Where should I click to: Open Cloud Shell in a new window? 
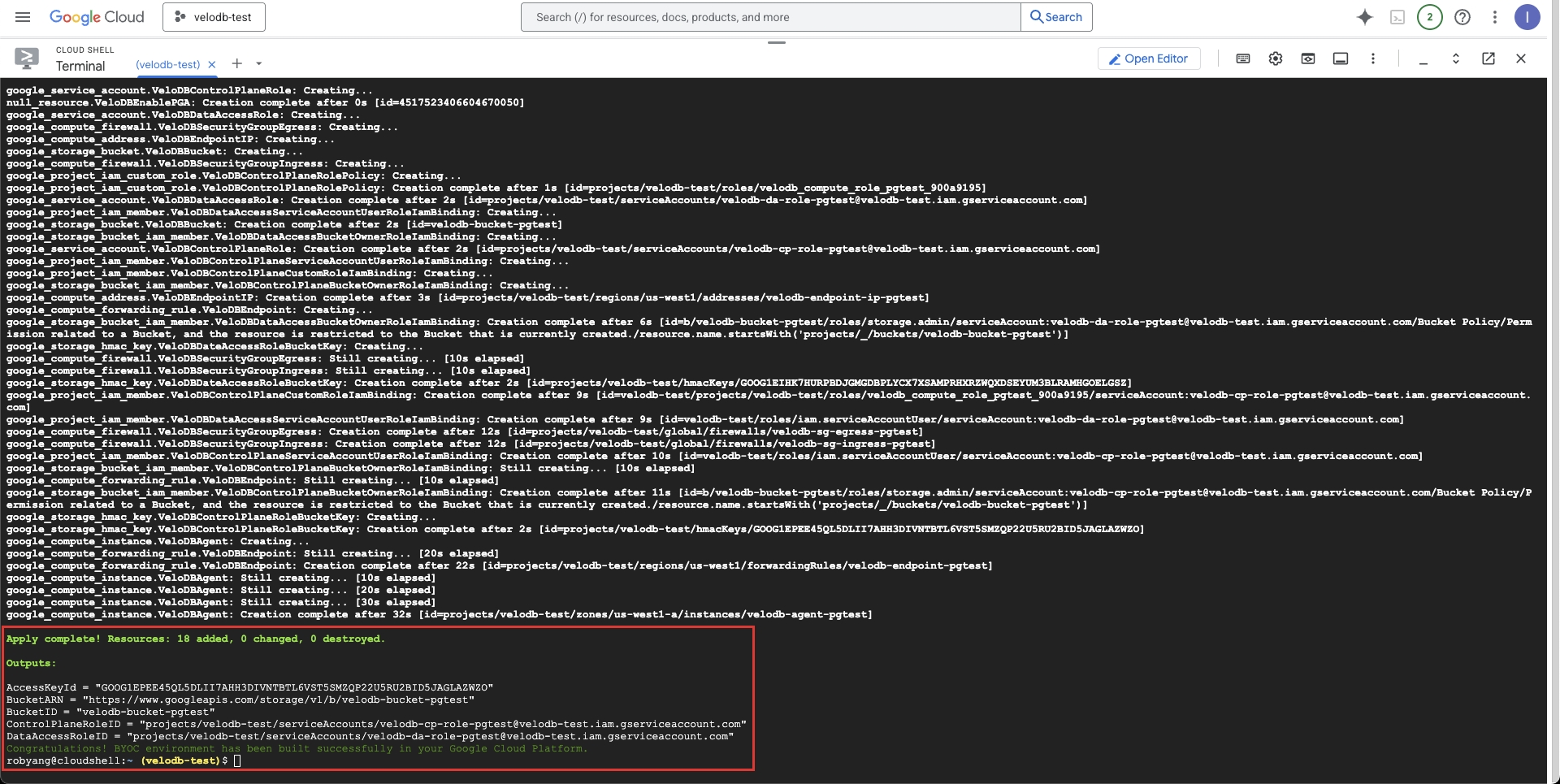[x=1488, y=58]
